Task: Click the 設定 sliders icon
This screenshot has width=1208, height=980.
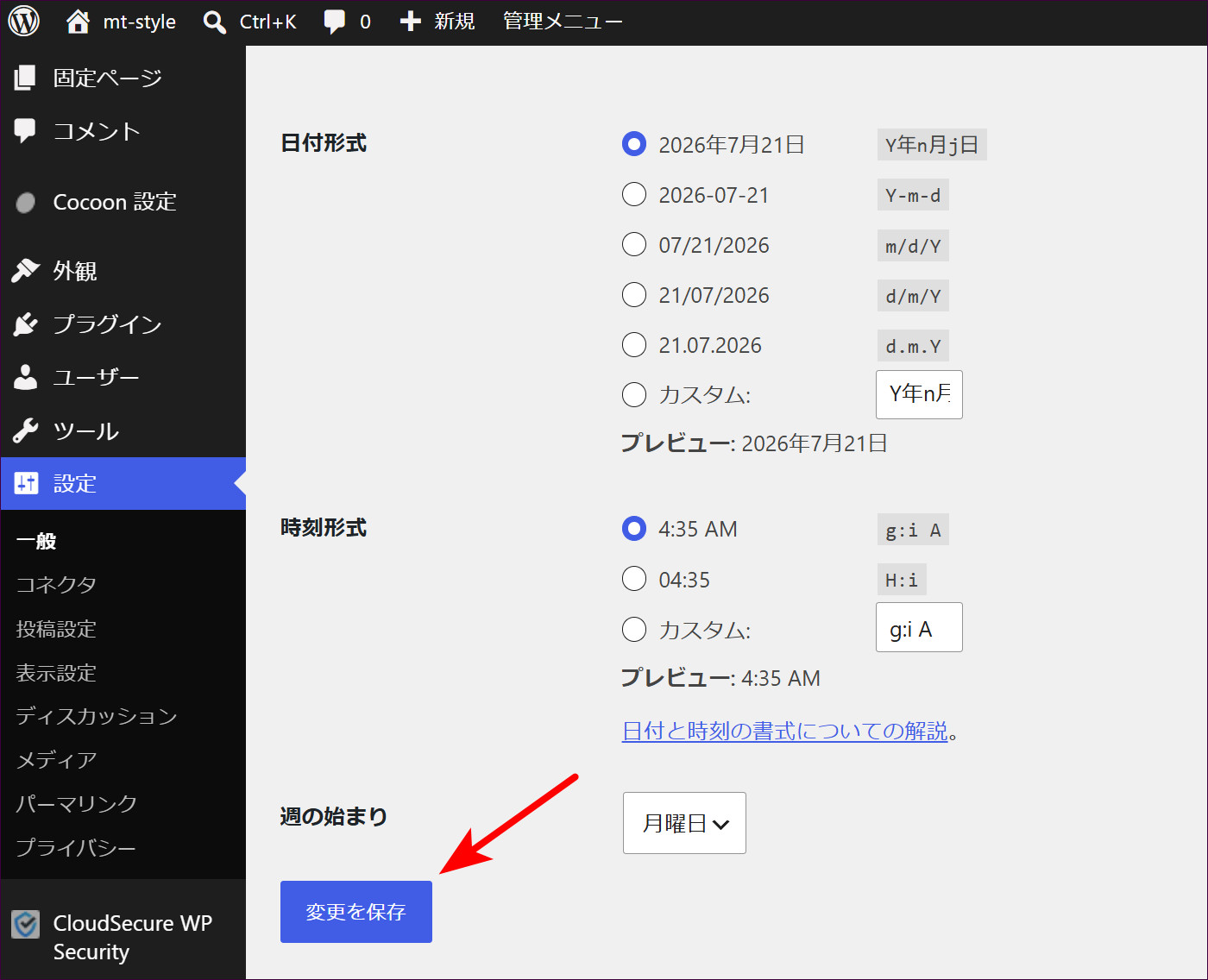Action: tap(26, 483)
